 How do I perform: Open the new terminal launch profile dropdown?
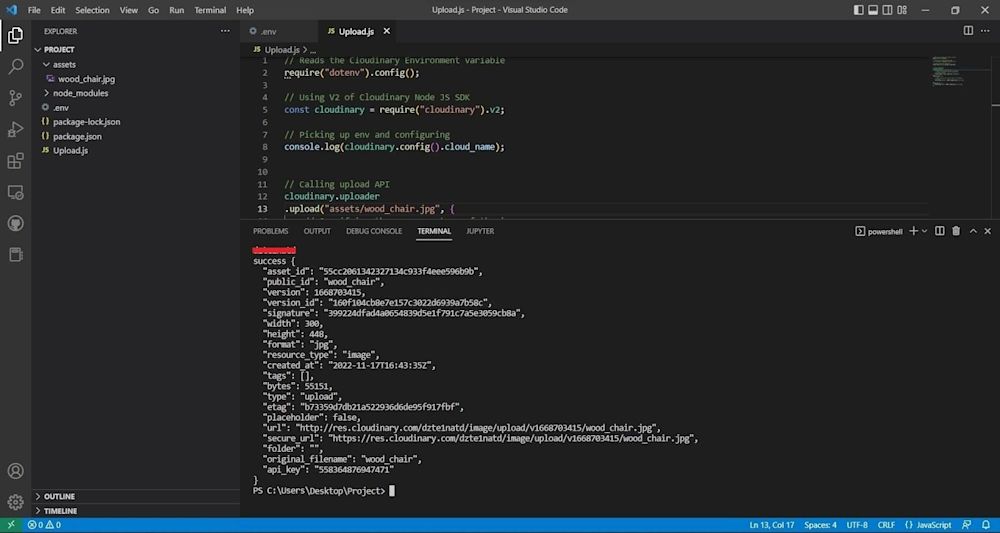[924, 231]
